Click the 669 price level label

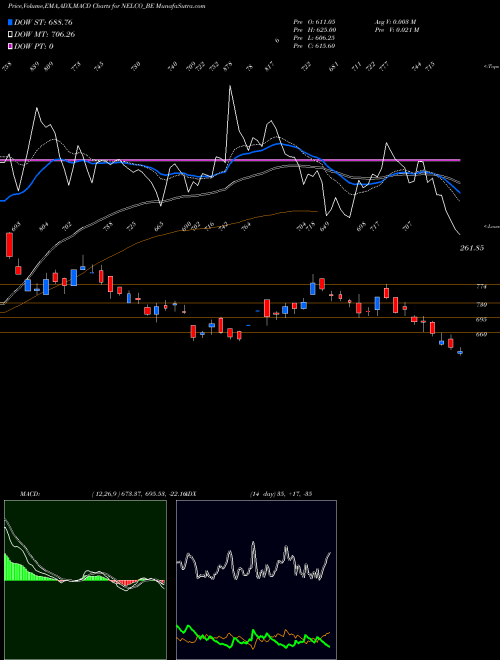pyautogui.click(x=481, y=334)
